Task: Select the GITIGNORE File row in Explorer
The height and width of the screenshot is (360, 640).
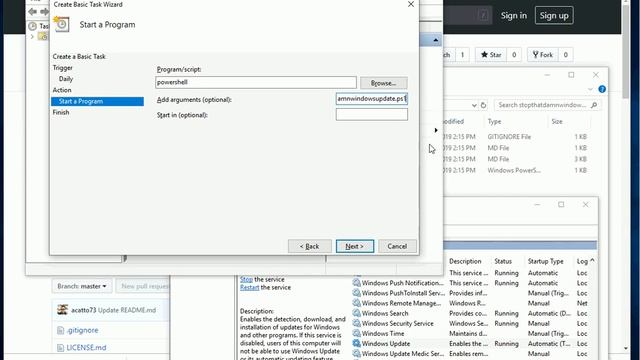Action: 516,137
